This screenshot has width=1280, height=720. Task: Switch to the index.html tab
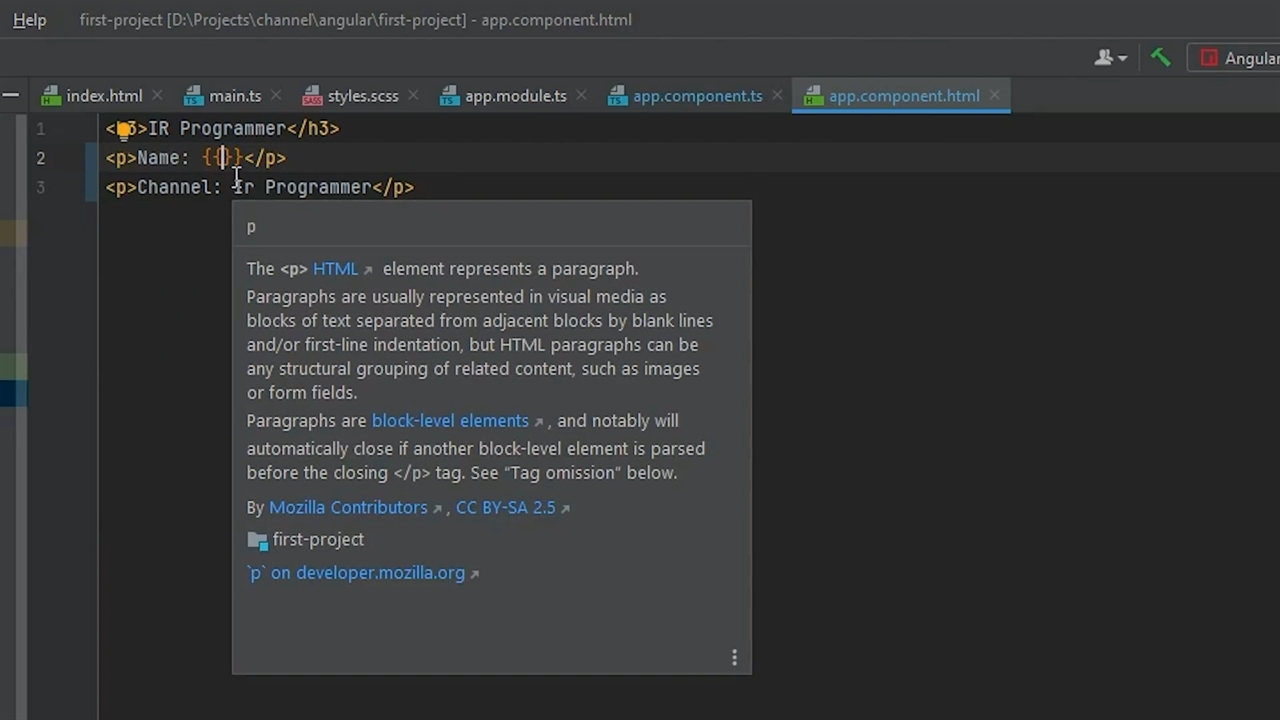pyautogui.click(x=103, y=96)
